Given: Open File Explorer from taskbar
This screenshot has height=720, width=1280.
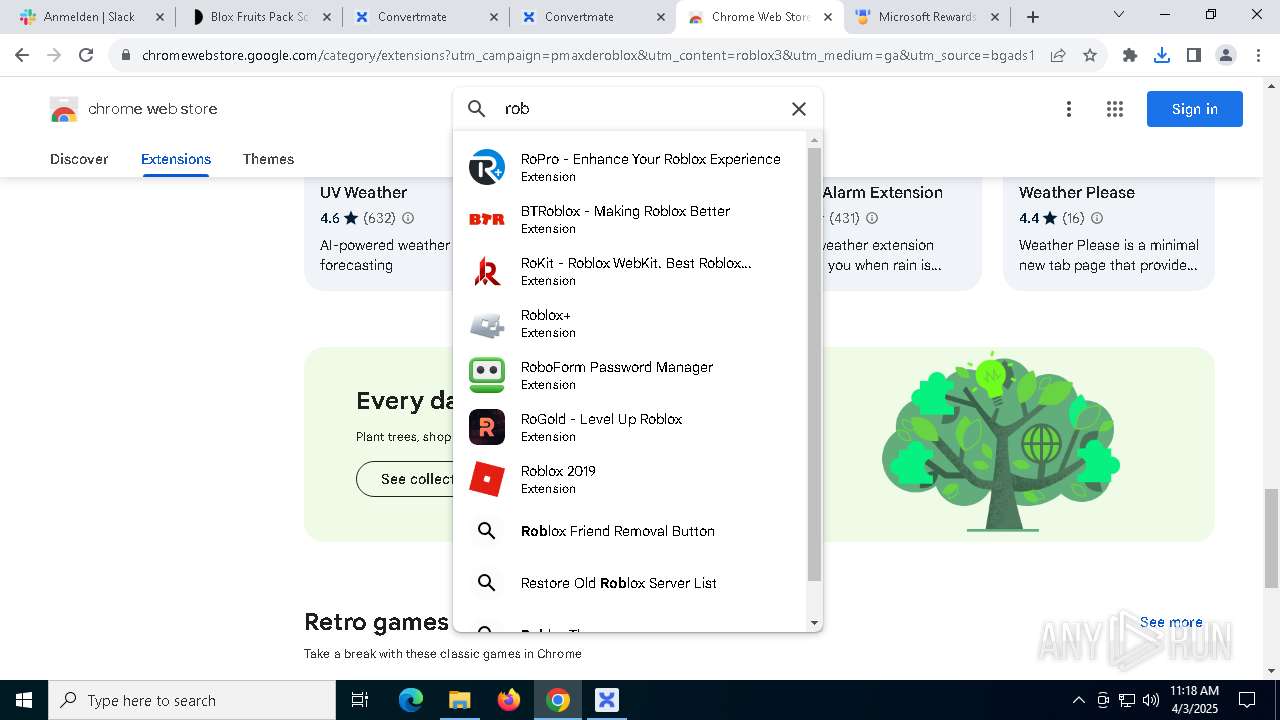Looking at the screenshot, I should pyautogui.click(x=459, y=700).
